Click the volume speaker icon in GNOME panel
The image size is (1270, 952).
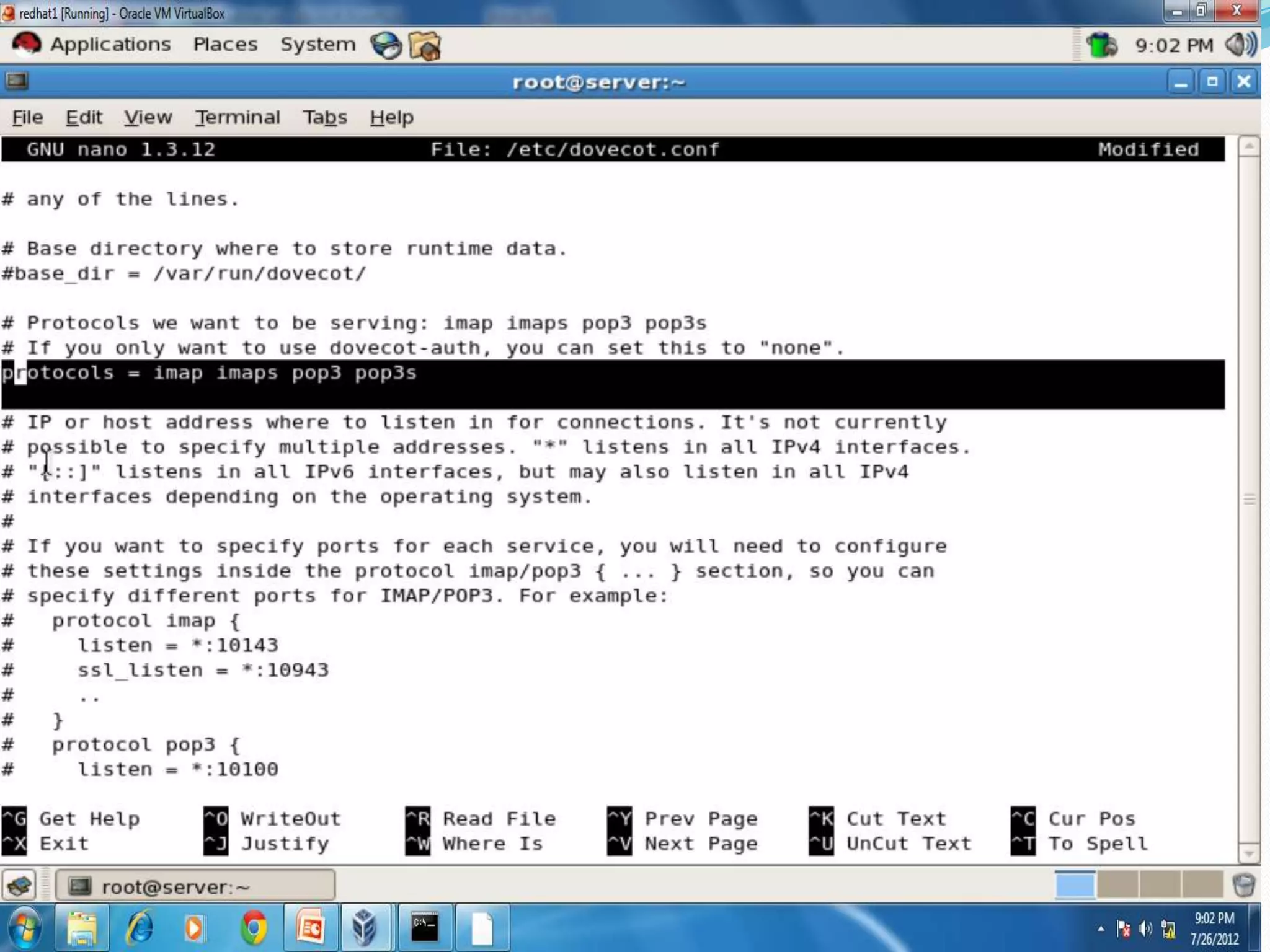click(1241, 45)
